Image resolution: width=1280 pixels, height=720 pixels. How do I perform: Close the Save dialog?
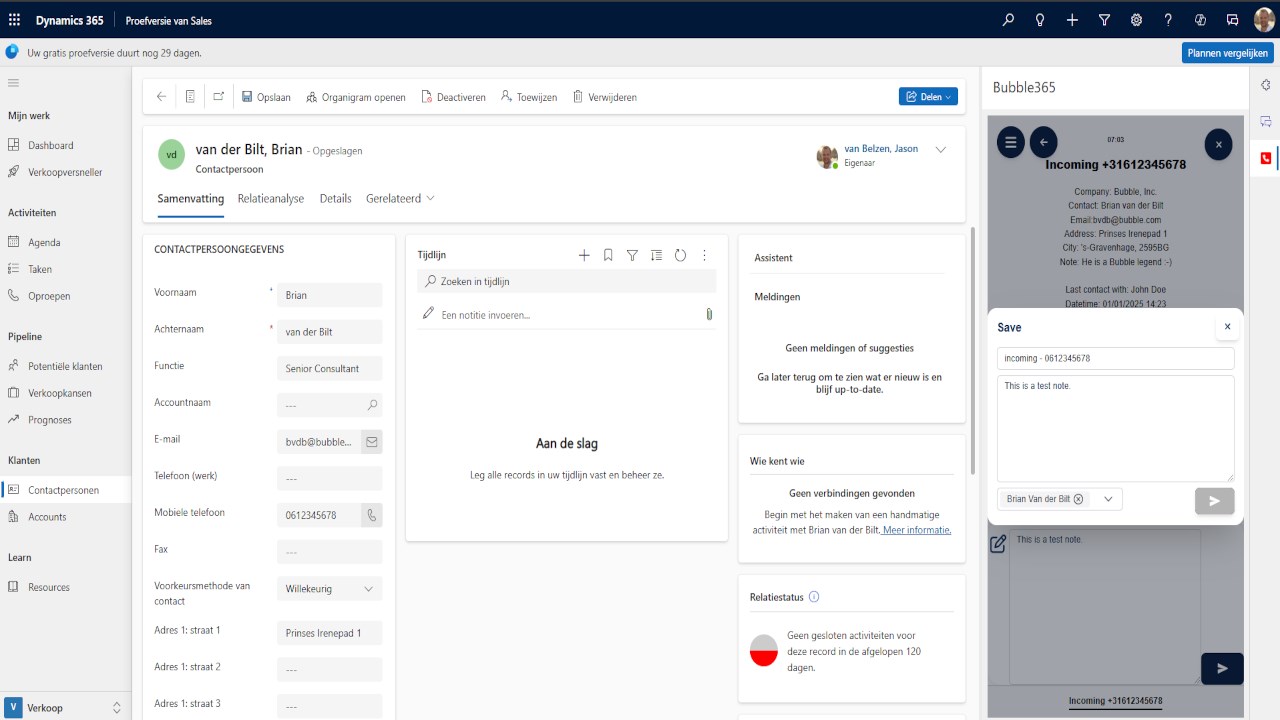point(1227,327)
